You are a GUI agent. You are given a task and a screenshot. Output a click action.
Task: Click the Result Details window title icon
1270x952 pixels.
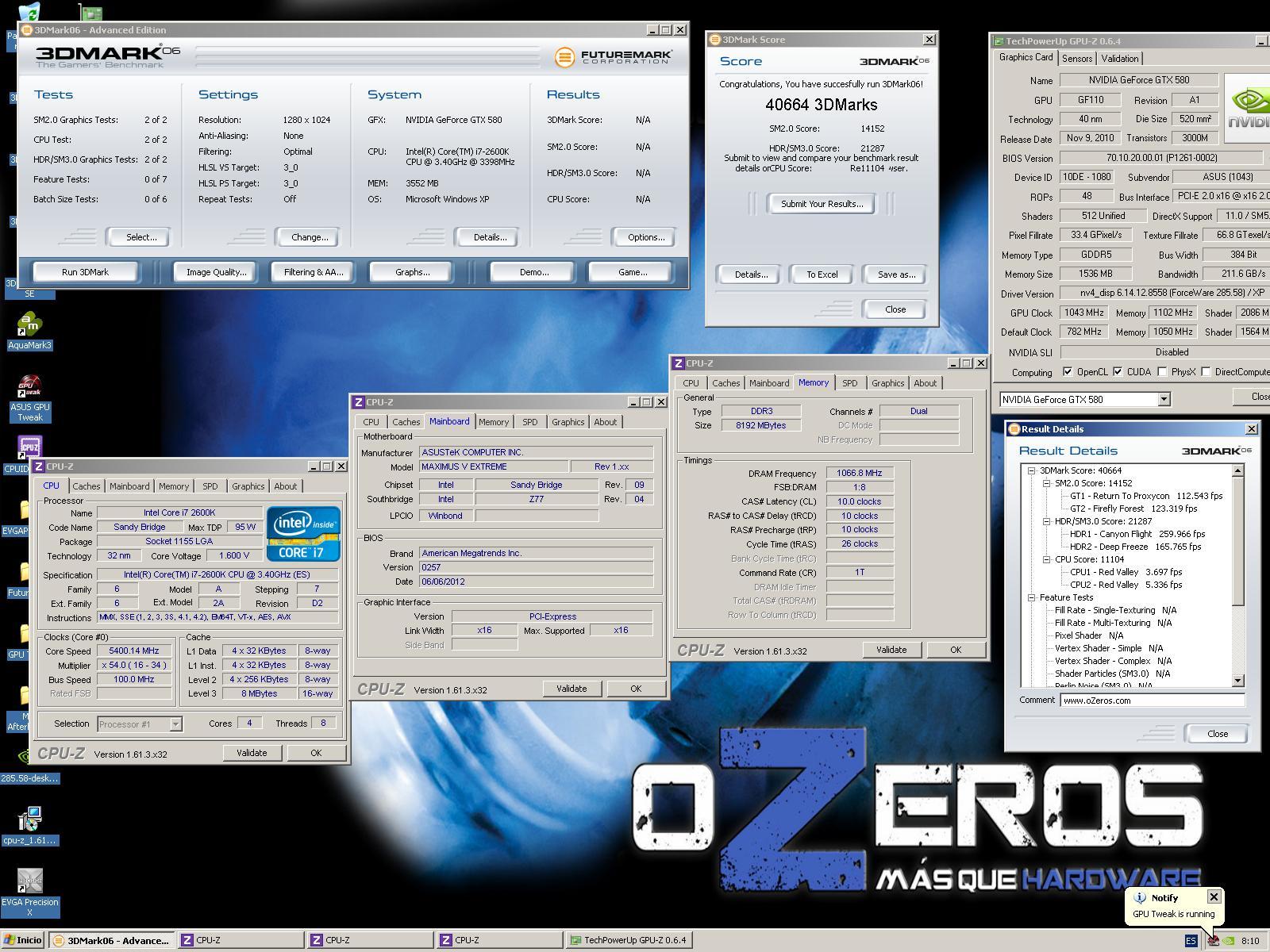click(x=1014, y=429)
